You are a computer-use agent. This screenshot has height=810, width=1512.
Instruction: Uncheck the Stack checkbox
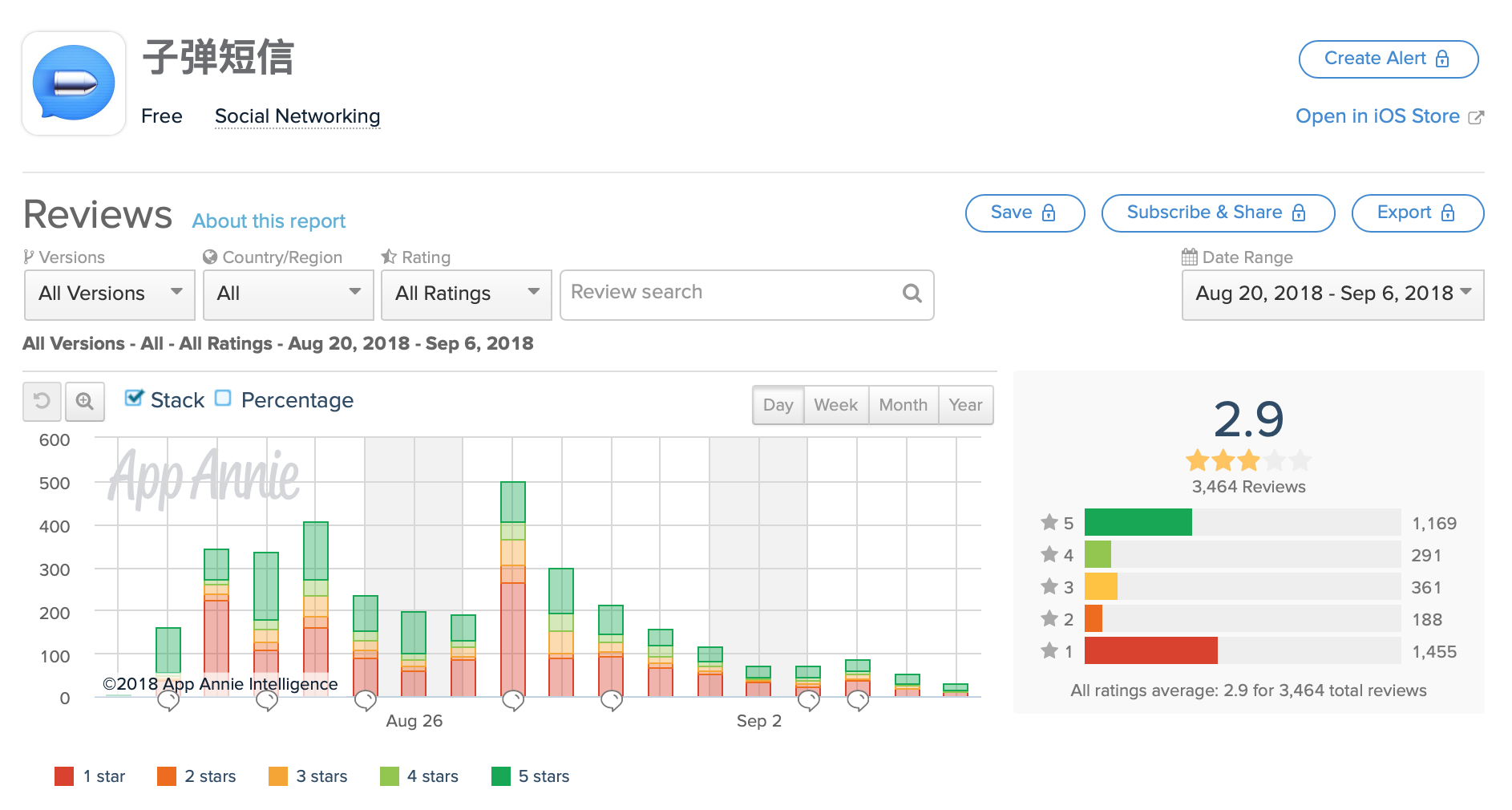pyautogui.click(x=134, y=398)
